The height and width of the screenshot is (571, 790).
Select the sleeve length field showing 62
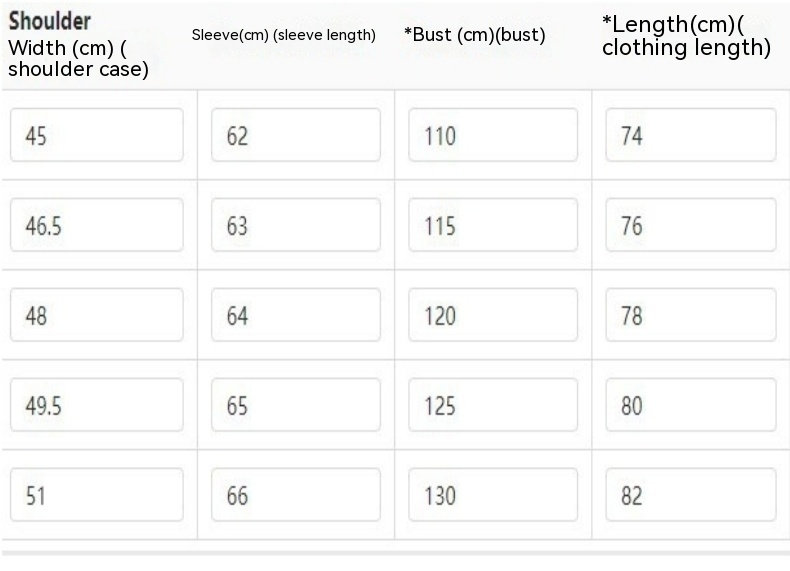click(x=296, y=135)
